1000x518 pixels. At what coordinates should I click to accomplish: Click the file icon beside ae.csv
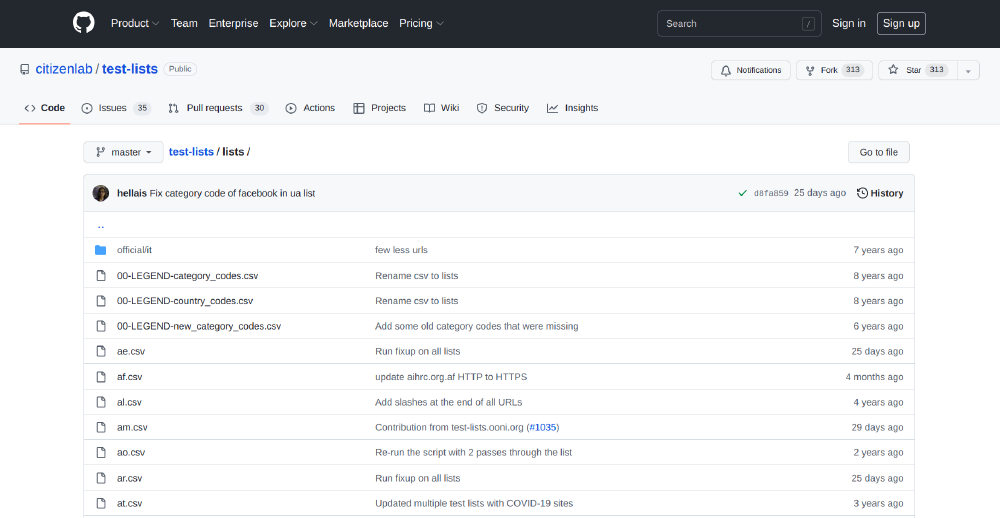tap(101, 351)
